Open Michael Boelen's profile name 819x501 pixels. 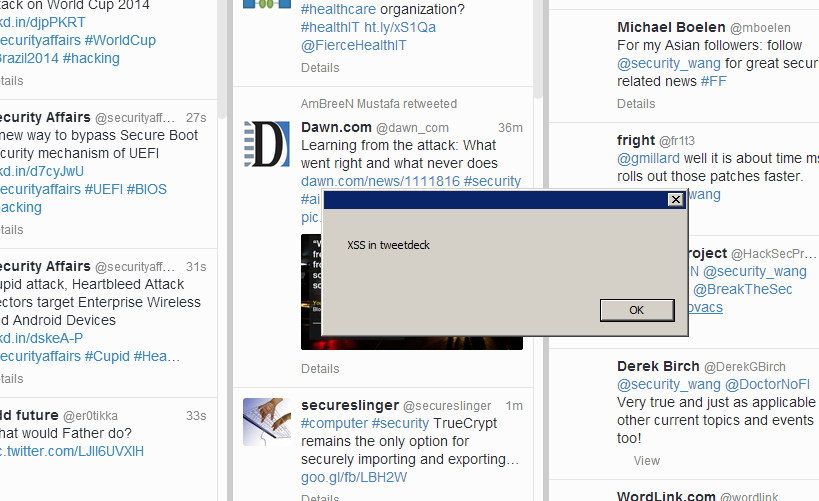(671, 27)
